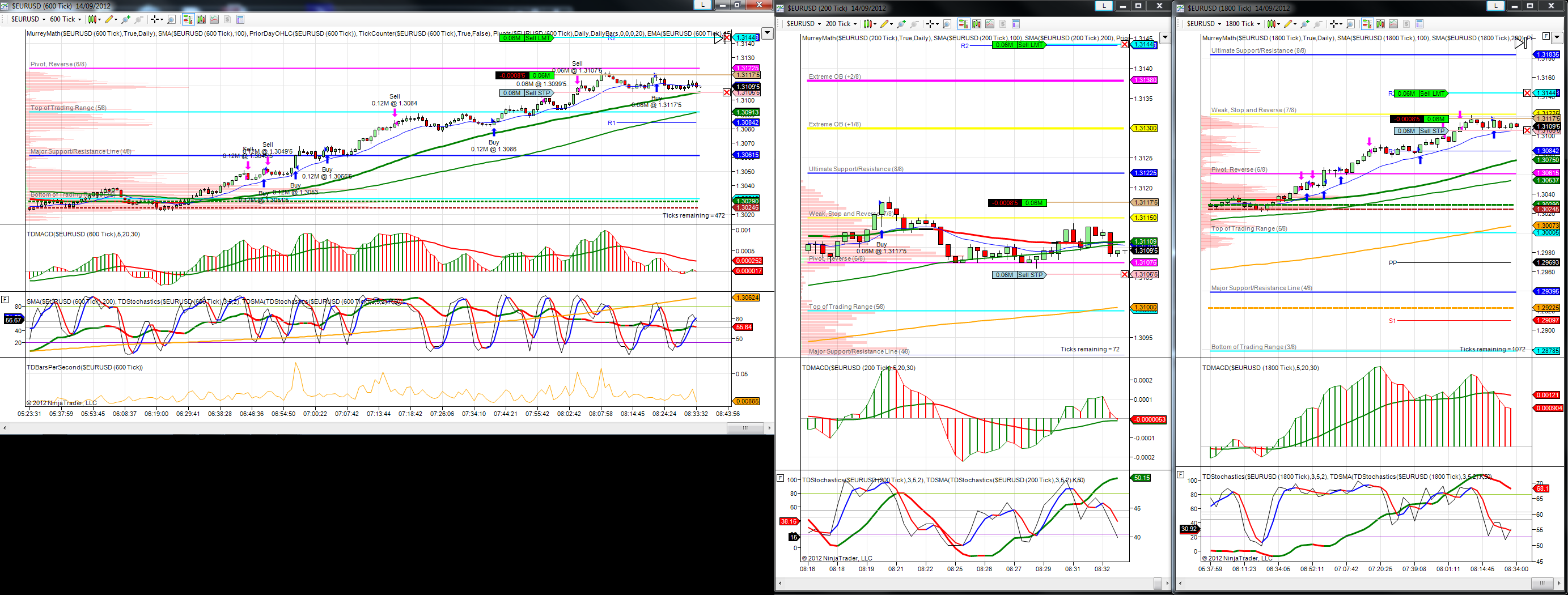1568x595 pixels.
Task: Click horizontal scrollbar thumb of 1800 Tick chart
Action: [x=1544, y=583]
